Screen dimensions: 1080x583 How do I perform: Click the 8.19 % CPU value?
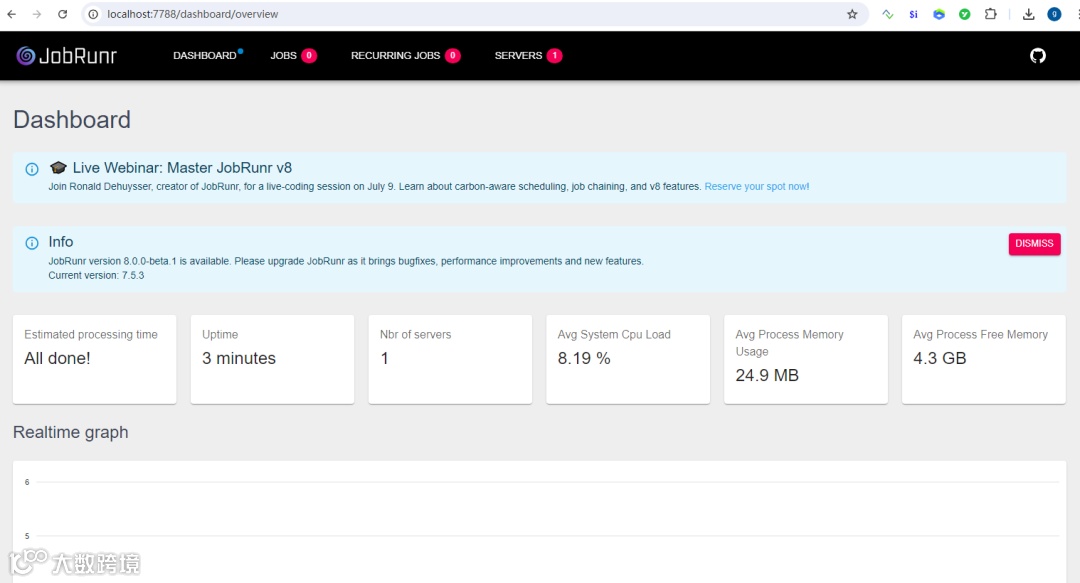click(x=584, y=358)
